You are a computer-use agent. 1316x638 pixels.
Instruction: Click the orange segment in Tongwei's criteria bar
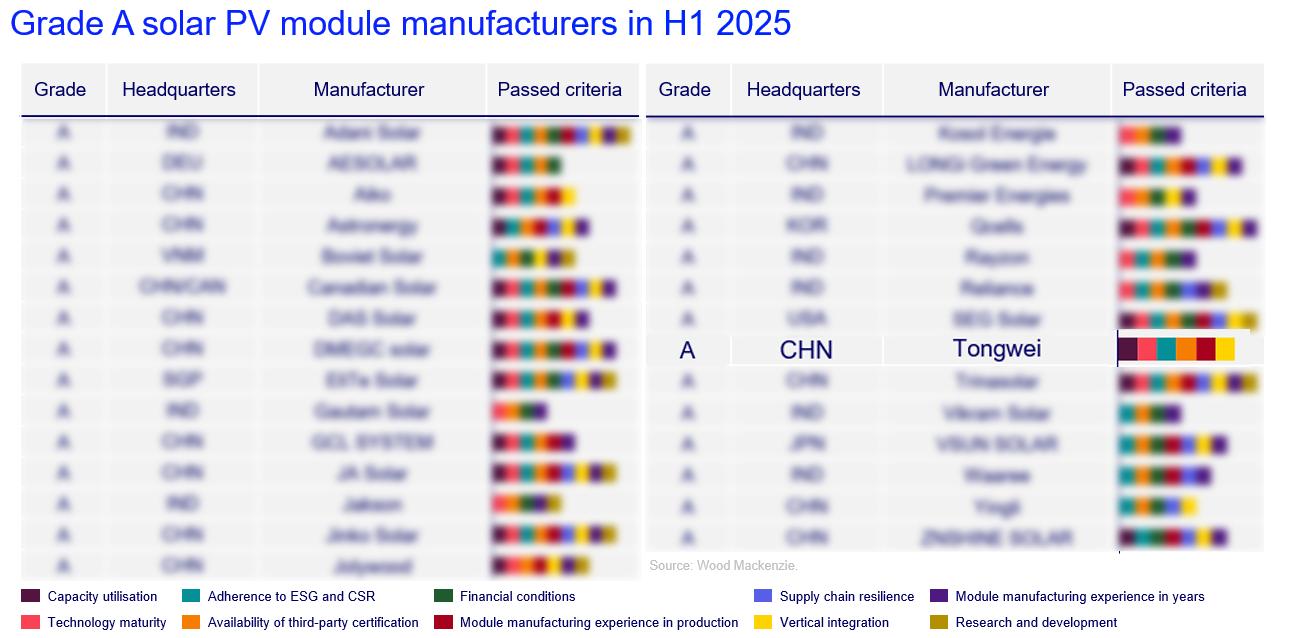pos(1186,350)
